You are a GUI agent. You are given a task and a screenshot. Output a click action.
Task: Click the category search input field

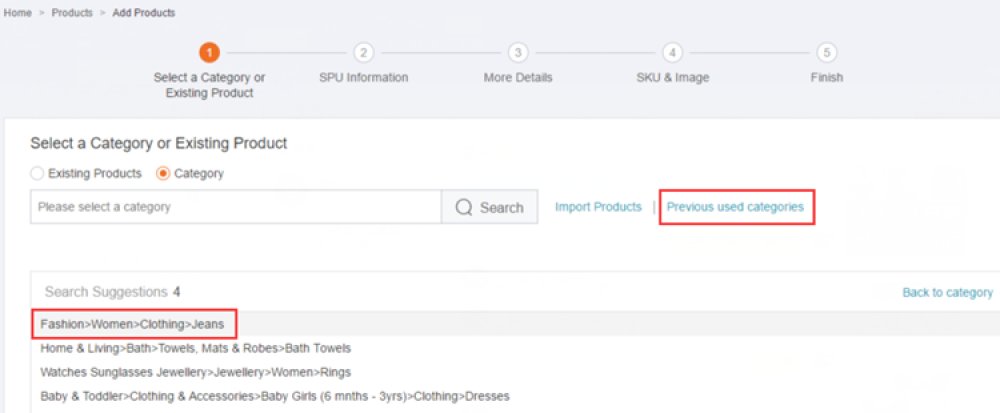236,207
